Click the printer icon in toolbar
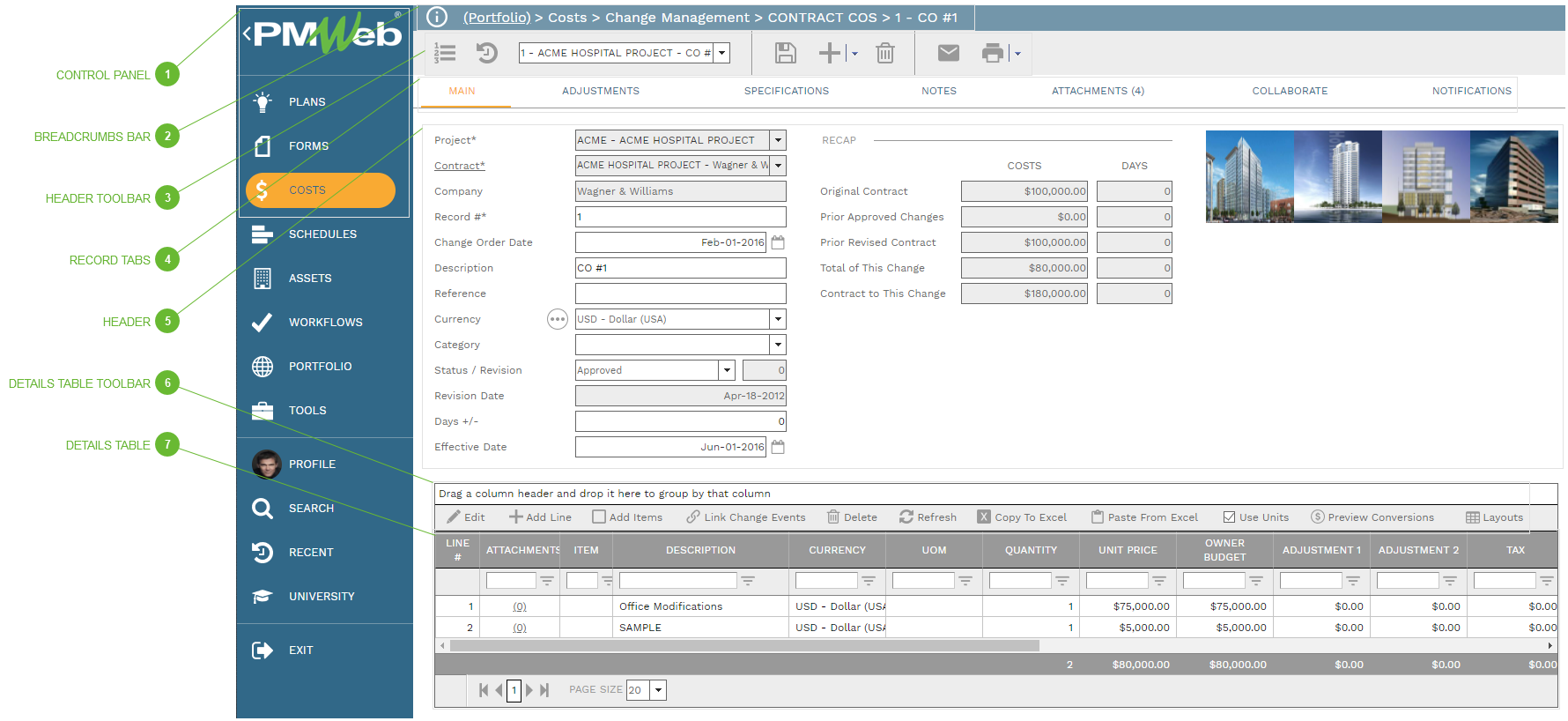This screenshot has width=1568, height=721. (x=992, y=54)
